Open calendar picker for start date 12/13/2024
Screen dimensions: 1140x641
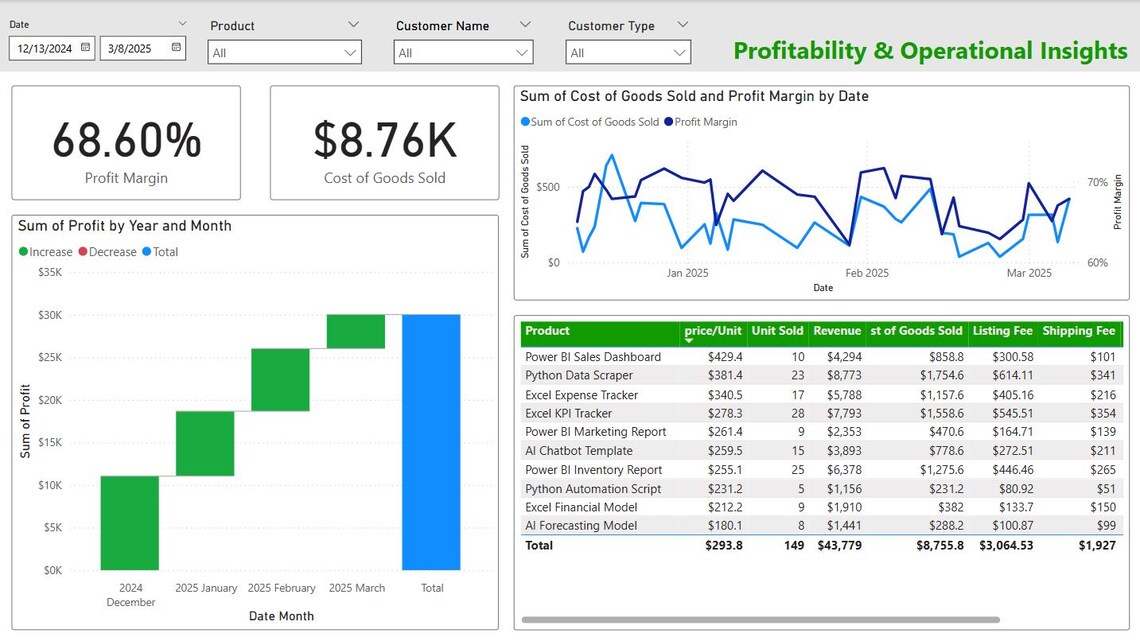pos(85,47)
